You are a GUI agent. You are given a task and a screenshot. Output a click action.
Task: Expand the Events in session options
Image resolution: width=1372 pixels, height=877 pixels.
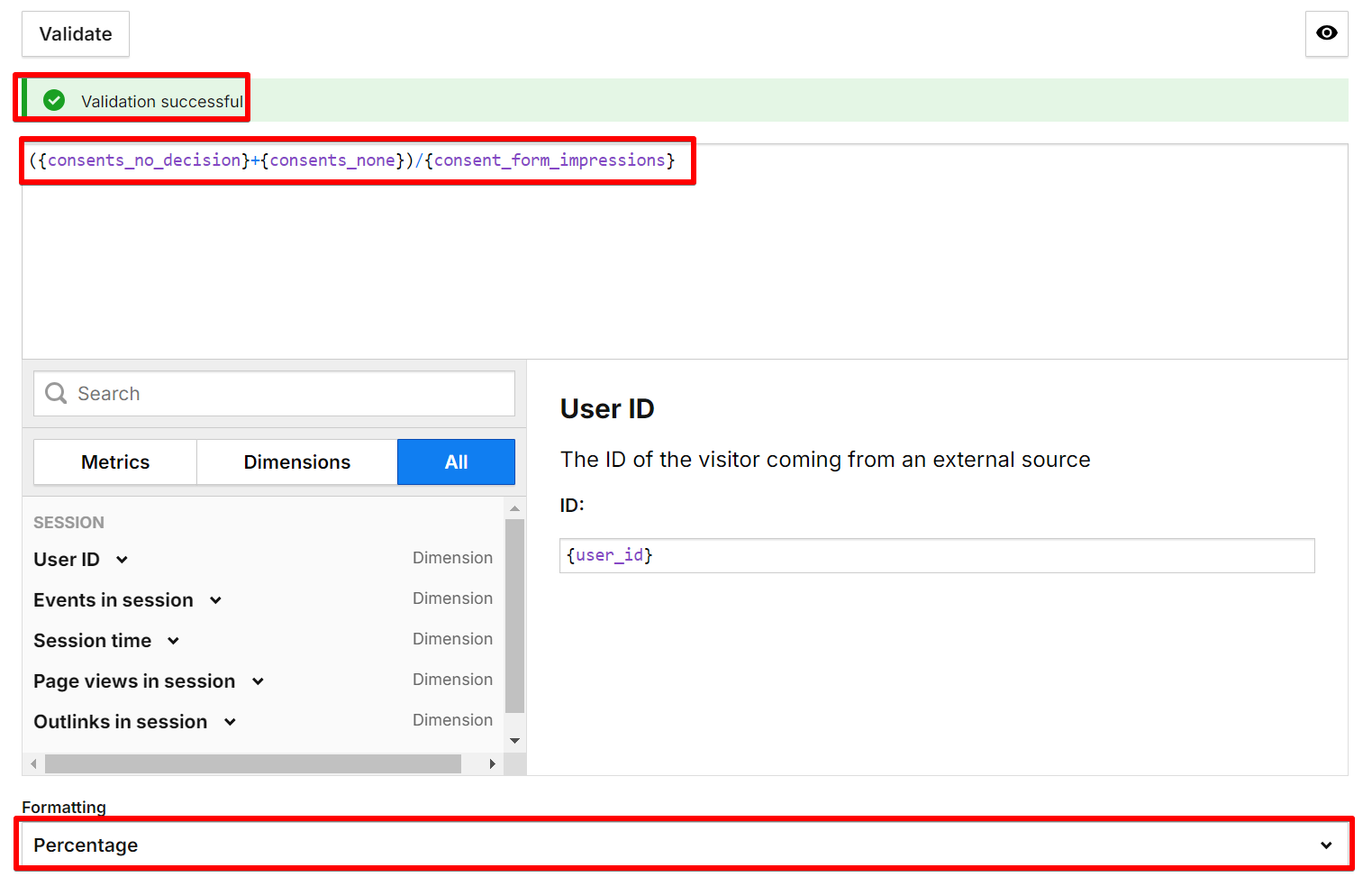pos(216,599)
